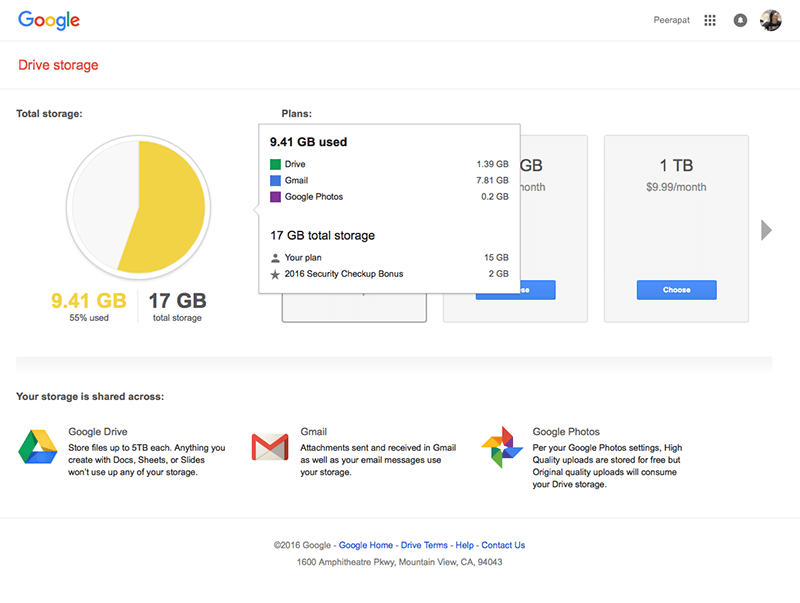Click the 15 GB plan value
This screenshot has width=800, height=603.
coord(496,258)
